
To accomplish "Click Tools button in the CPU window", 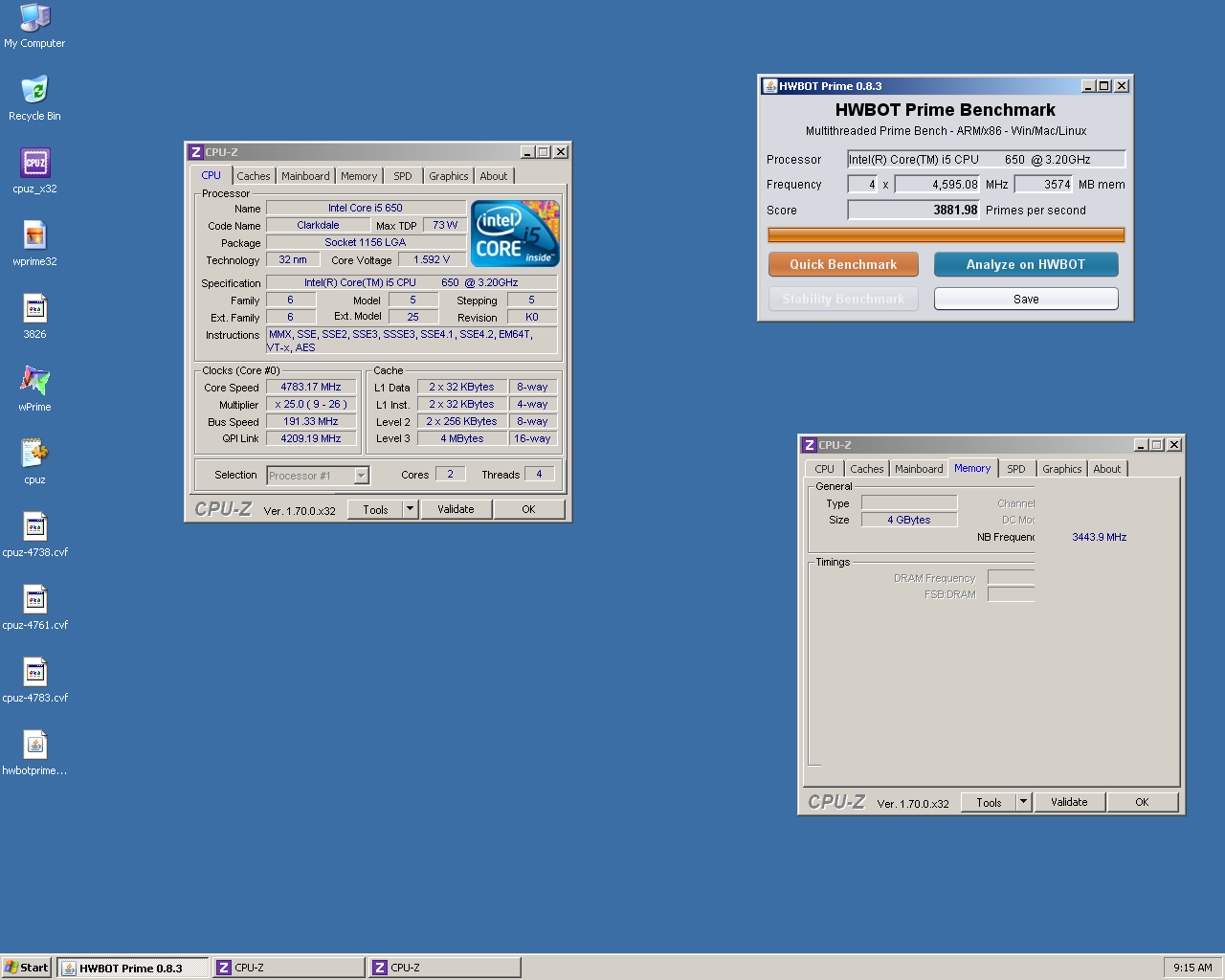I will click(x=375, y=509).
